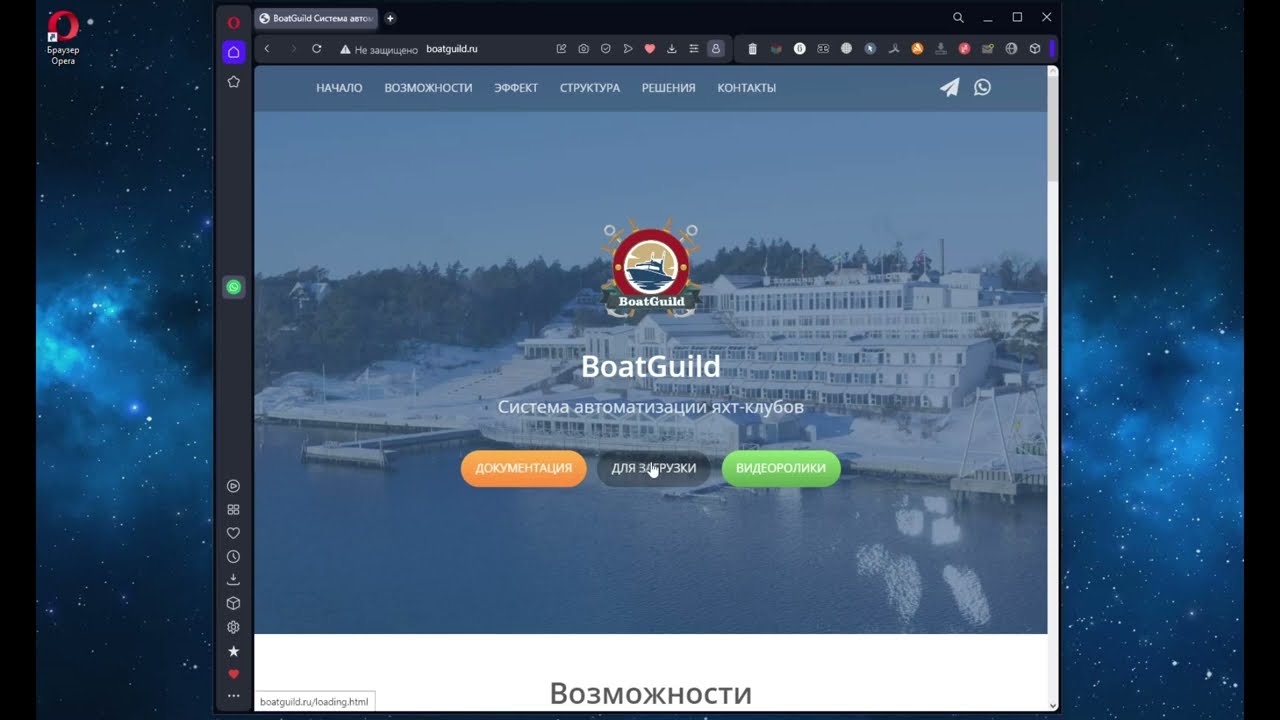Go to СТРУКТУРА menu item
The image size is (1280, 720).
(590, 88)
